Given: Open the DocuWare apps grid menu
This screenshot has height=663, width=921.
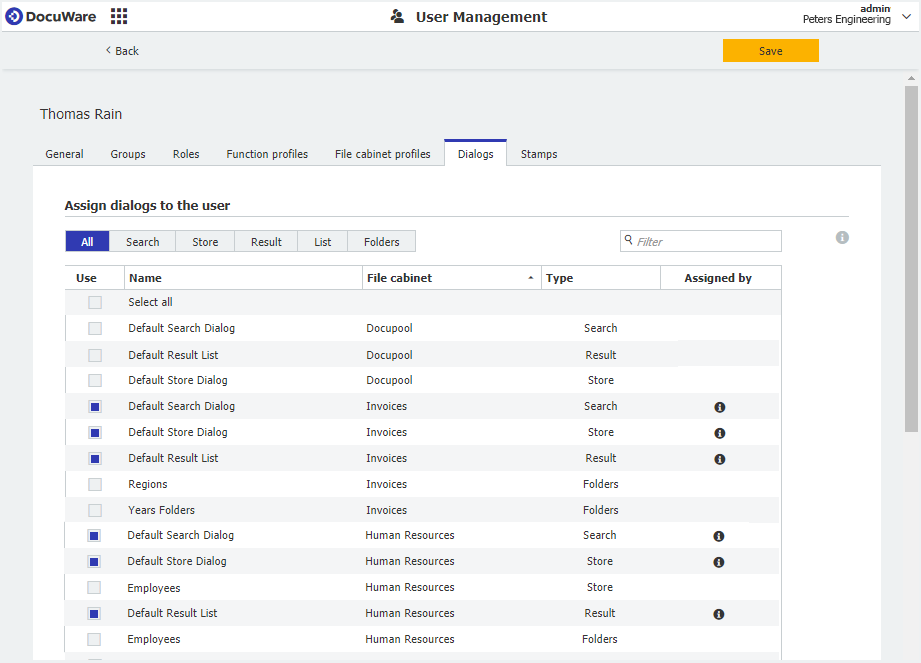Looking at the screenshot, I should coord(119,16).
